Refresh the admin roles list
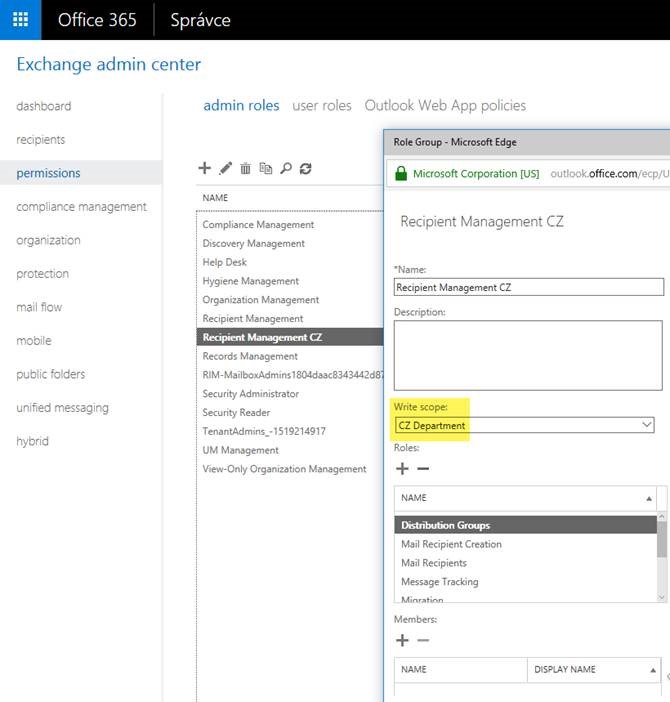 [306, 169]
